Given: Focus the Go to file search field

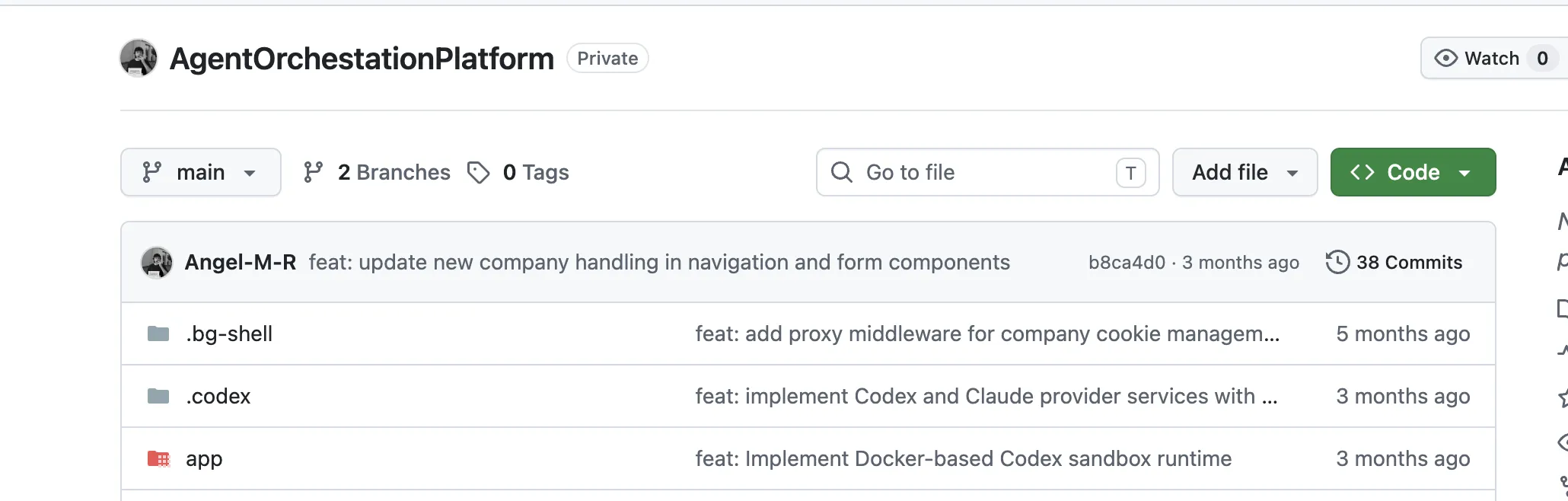Looking at the screenshot, I should (x=987, y=172).
